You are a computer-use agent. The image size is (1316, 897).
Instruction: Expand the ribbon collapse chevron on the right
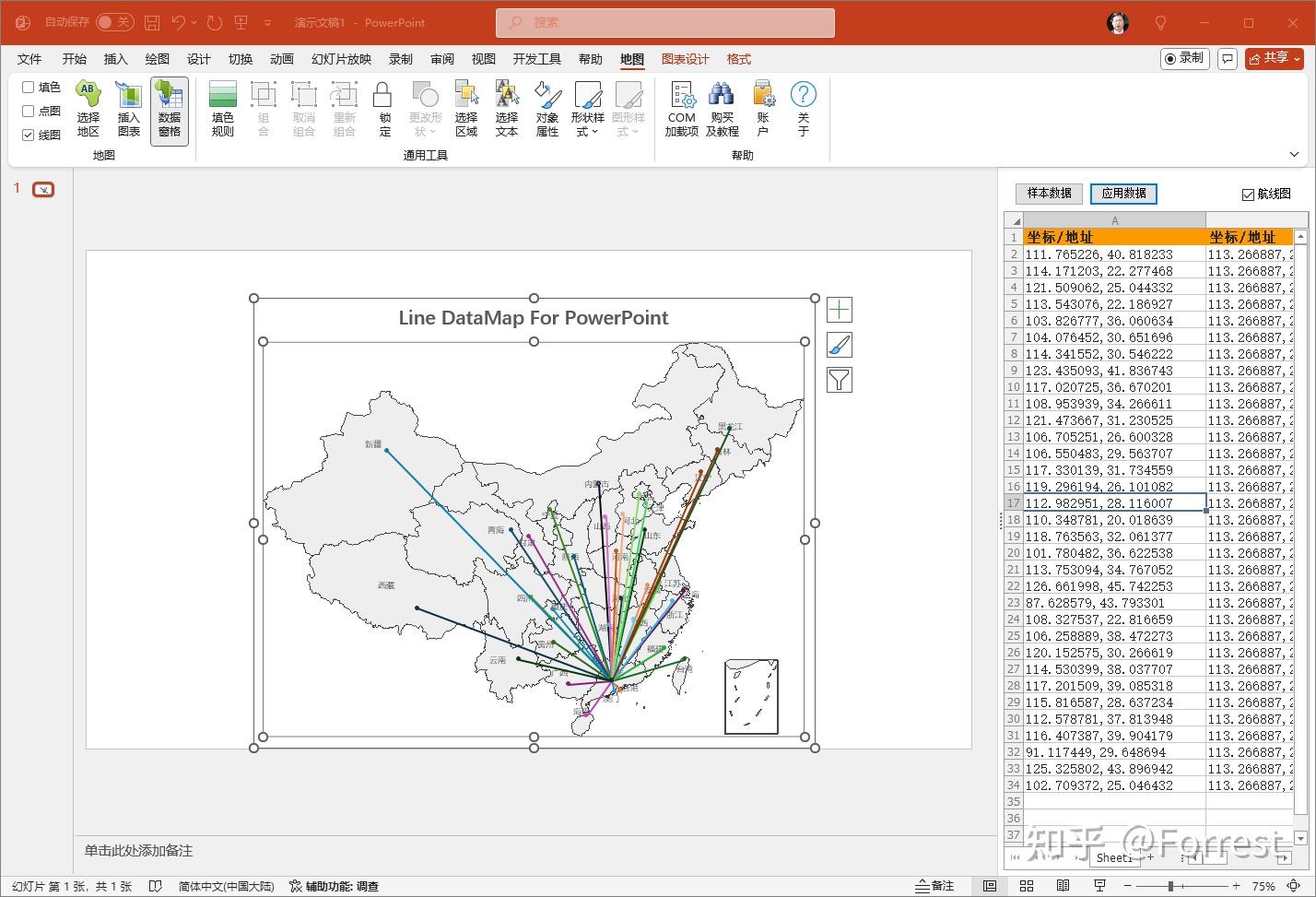click(1294, 154)
